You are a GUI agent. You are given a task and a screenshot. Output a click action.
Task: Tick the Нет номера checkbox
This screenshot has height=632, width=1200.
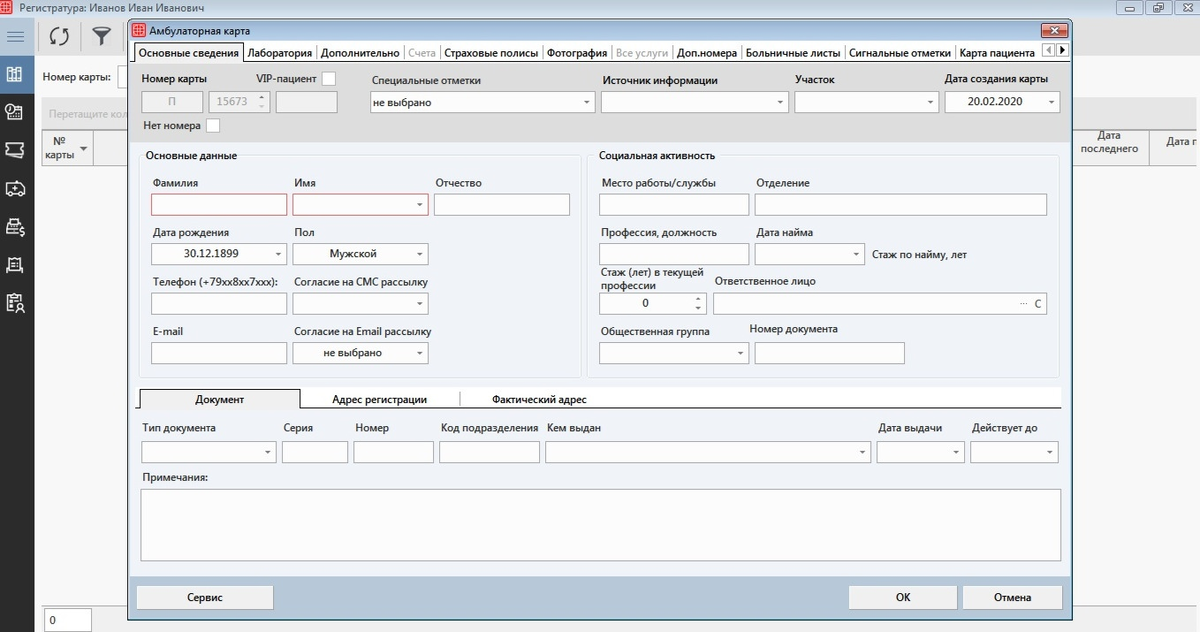point(212,125)
